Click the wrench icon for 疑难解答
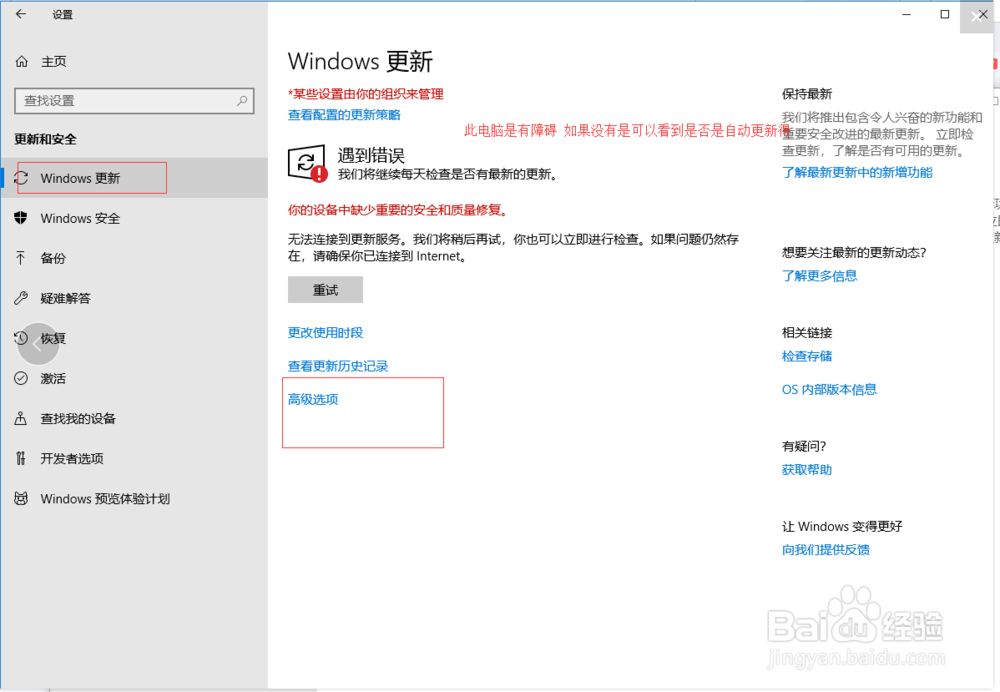The width and height of the screenshot is (1000, 692). 21,298
